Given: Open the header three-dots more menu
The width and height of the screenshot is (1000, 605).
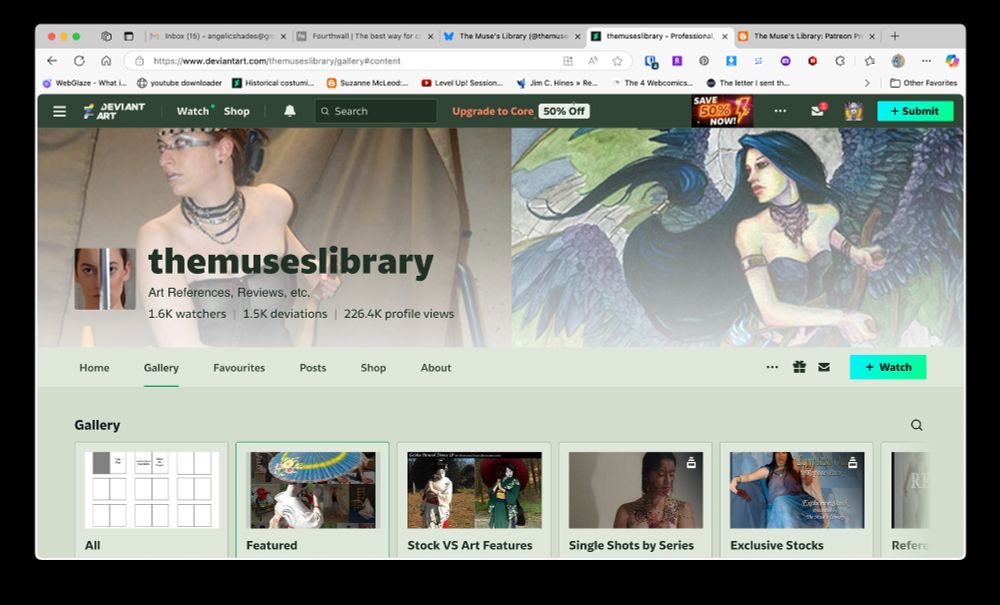Looking at the screenshot, I should 780,111.
